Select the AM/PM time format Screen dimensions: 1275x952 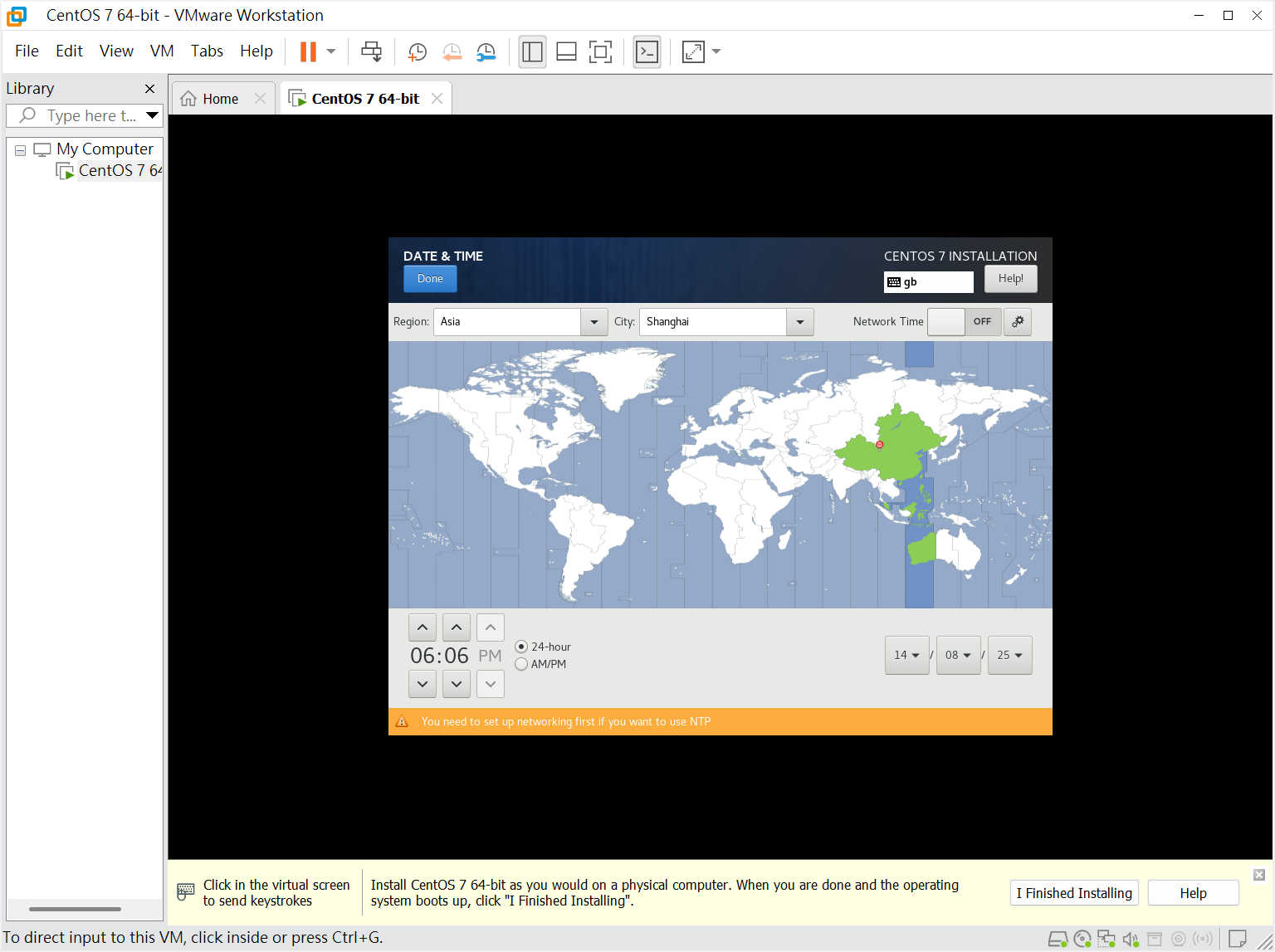click(521, 664)
